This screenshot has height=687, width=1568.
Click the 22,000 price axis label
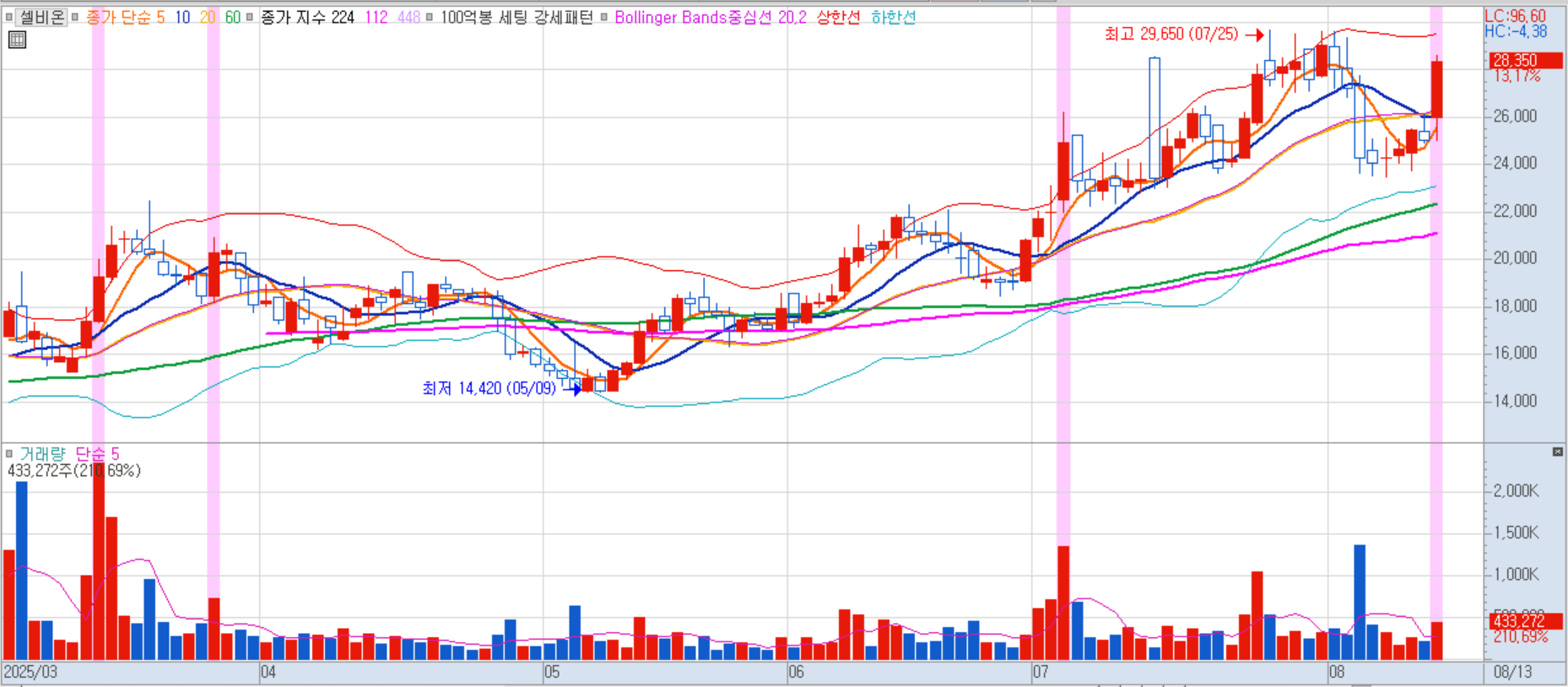[1515, 211]
